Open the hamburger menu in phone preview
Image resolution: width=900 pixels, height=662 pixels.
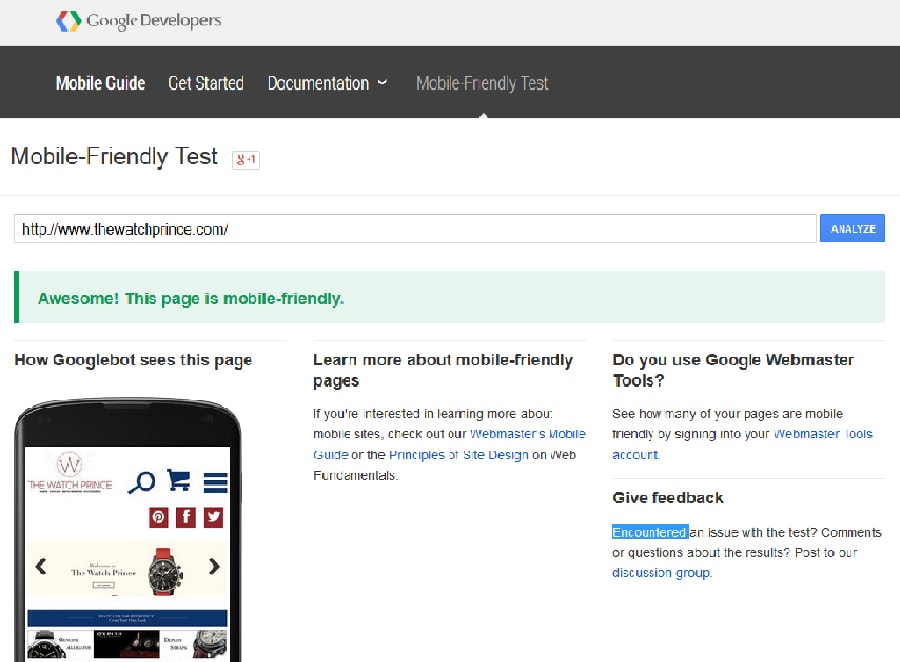215,482
